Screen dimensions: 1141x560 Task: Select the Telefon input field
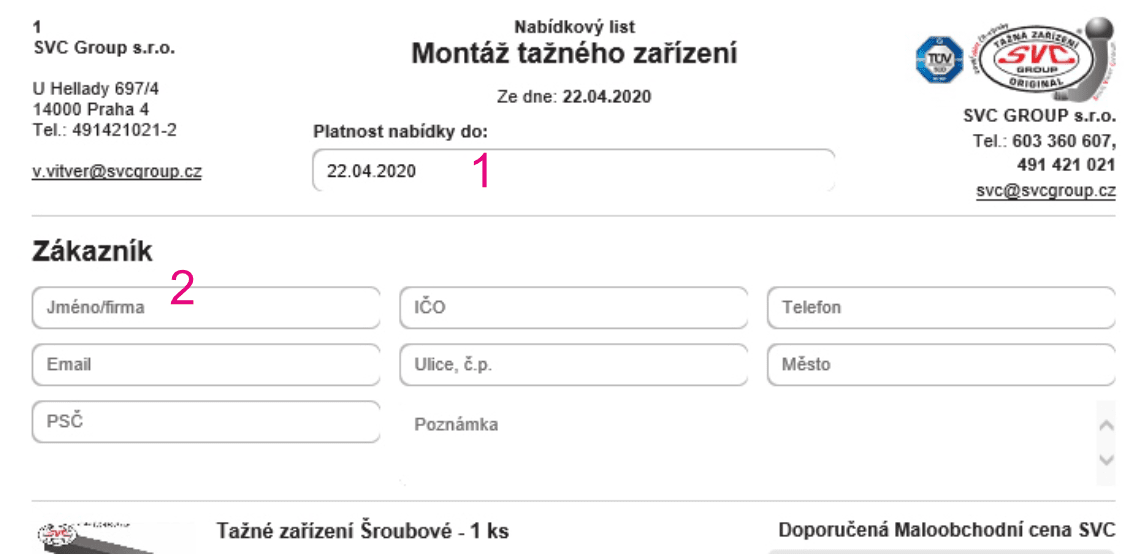[941, 308]
